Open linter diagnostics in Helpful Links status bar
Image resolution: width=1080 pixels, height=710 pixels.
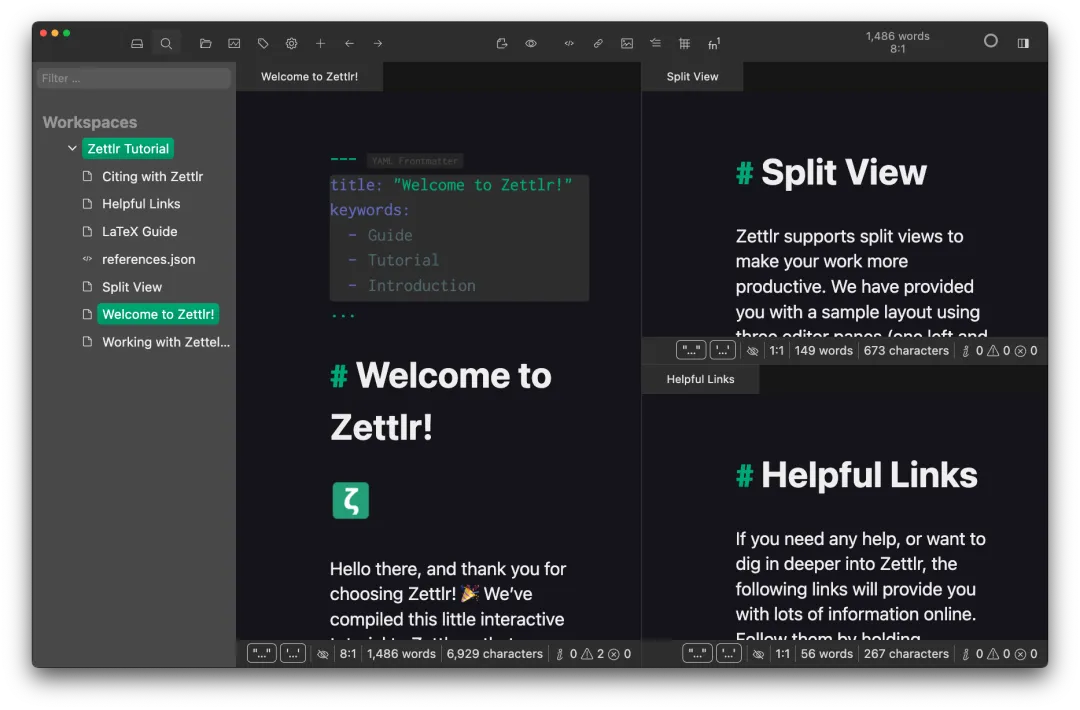[x=1000, y=654]
